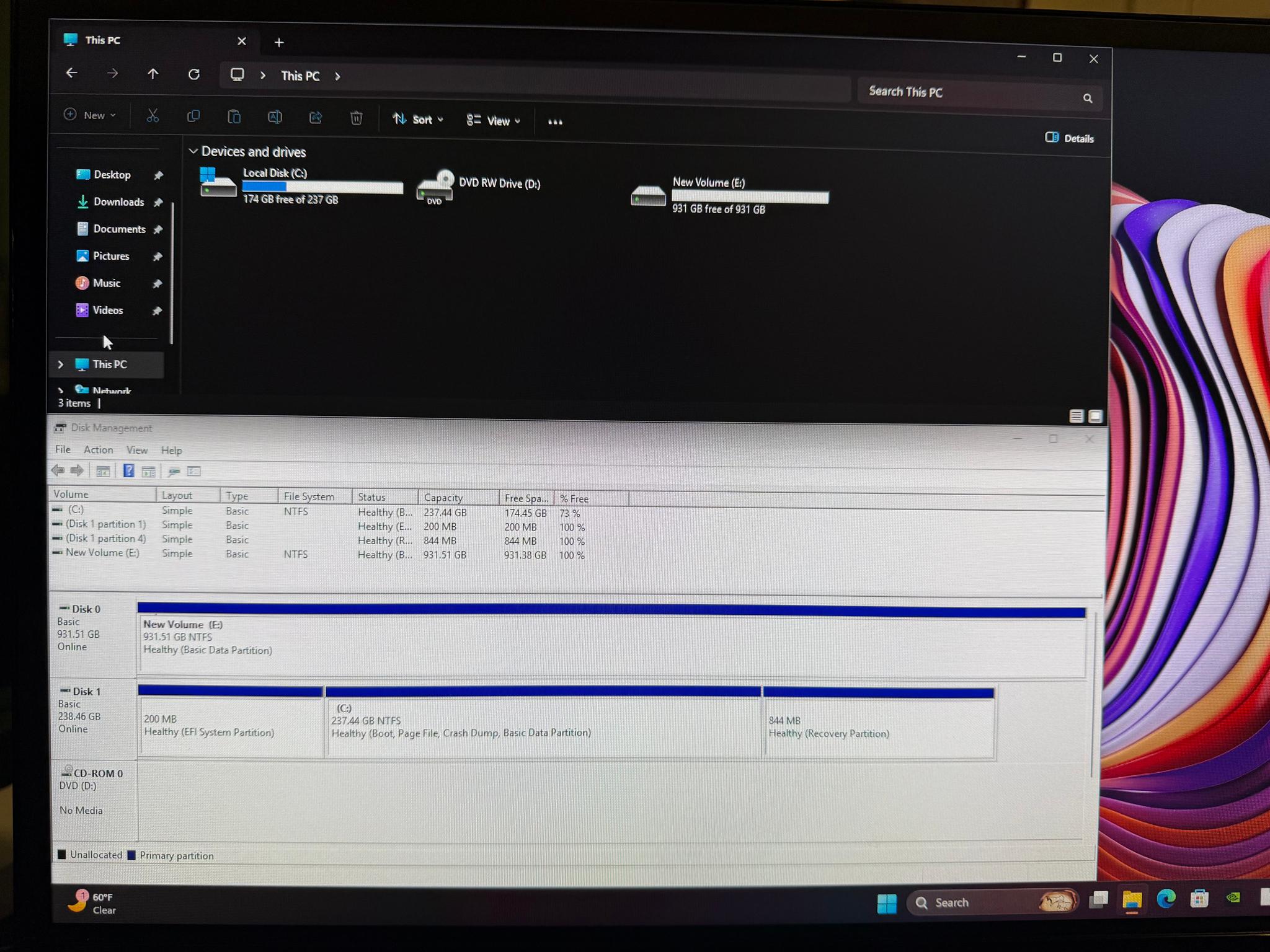Screen dimensions: 1270x952
Task: Click the New button in Explorer
Action: [x=90, y=115]
